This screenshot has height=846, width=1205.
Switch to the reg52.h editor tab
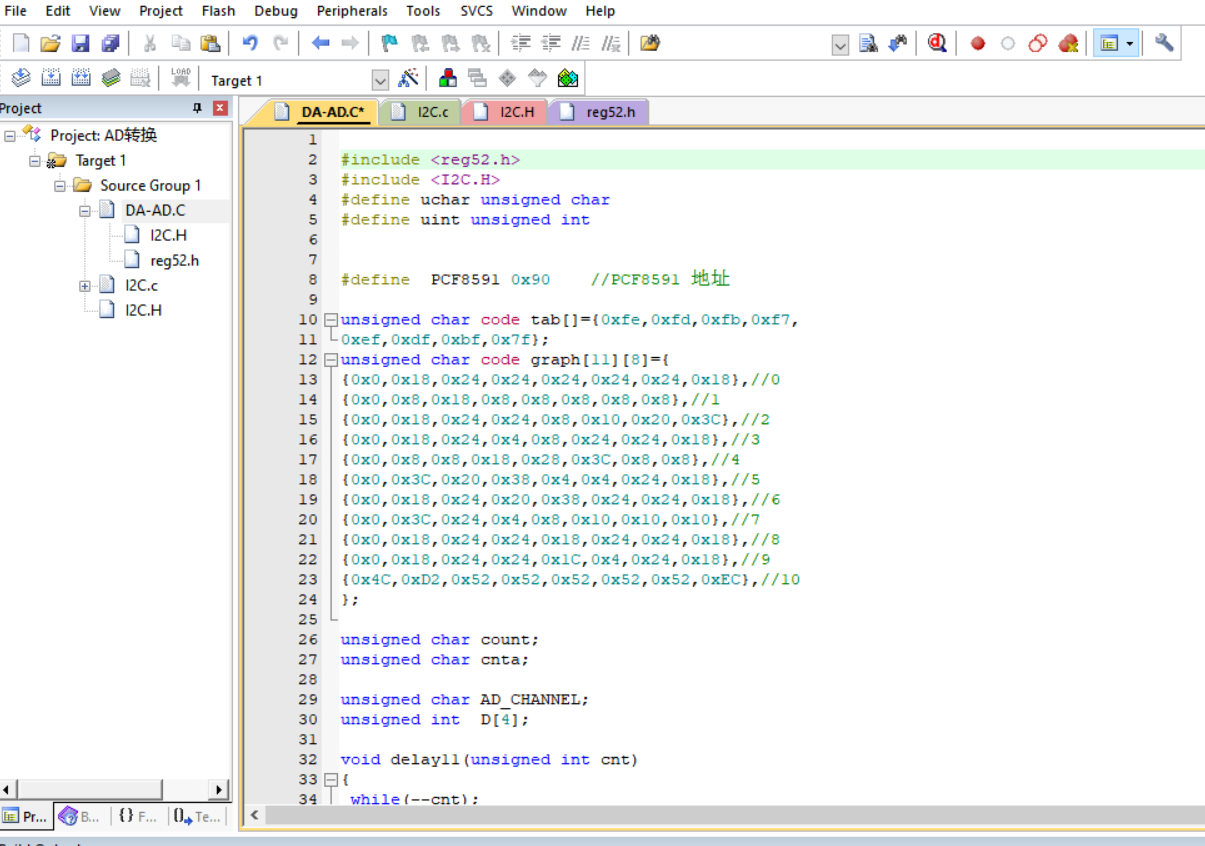pos(598,112)
